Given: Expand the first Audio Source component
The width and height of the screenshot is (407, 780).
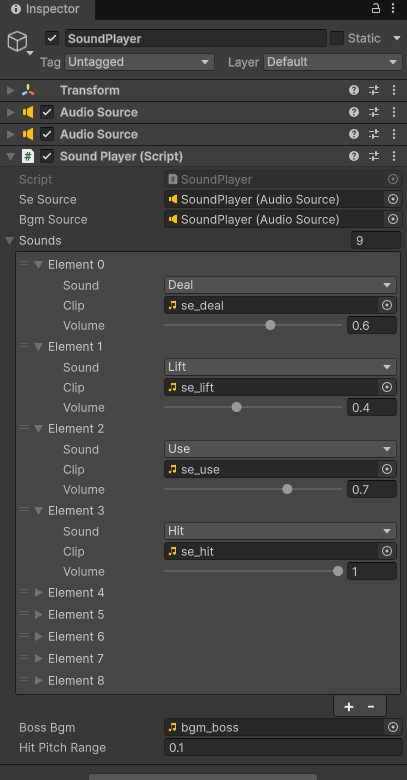Looking at the screenshot, I should click(10, 112).
